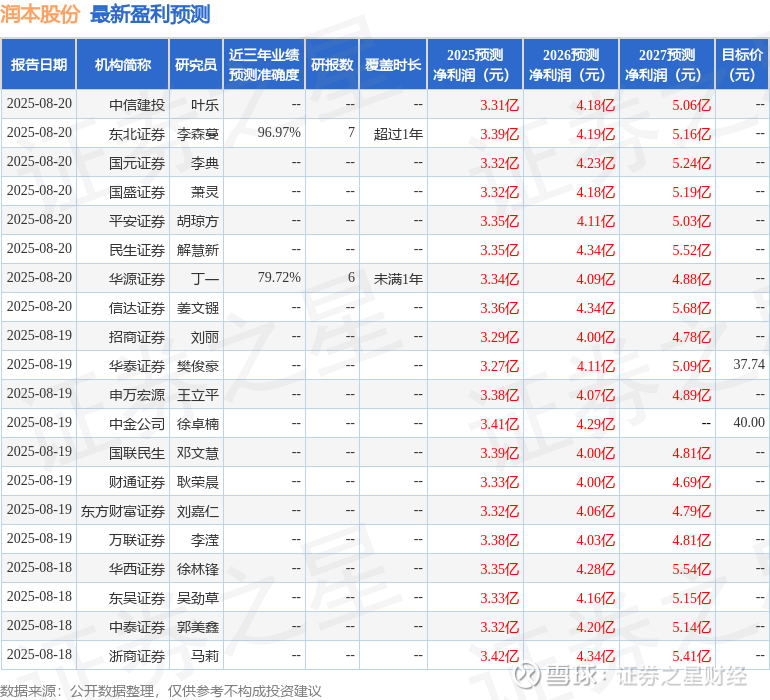Click target price 37.74
The height and width of the screenshot is (700, 770).
pos(749,364)
